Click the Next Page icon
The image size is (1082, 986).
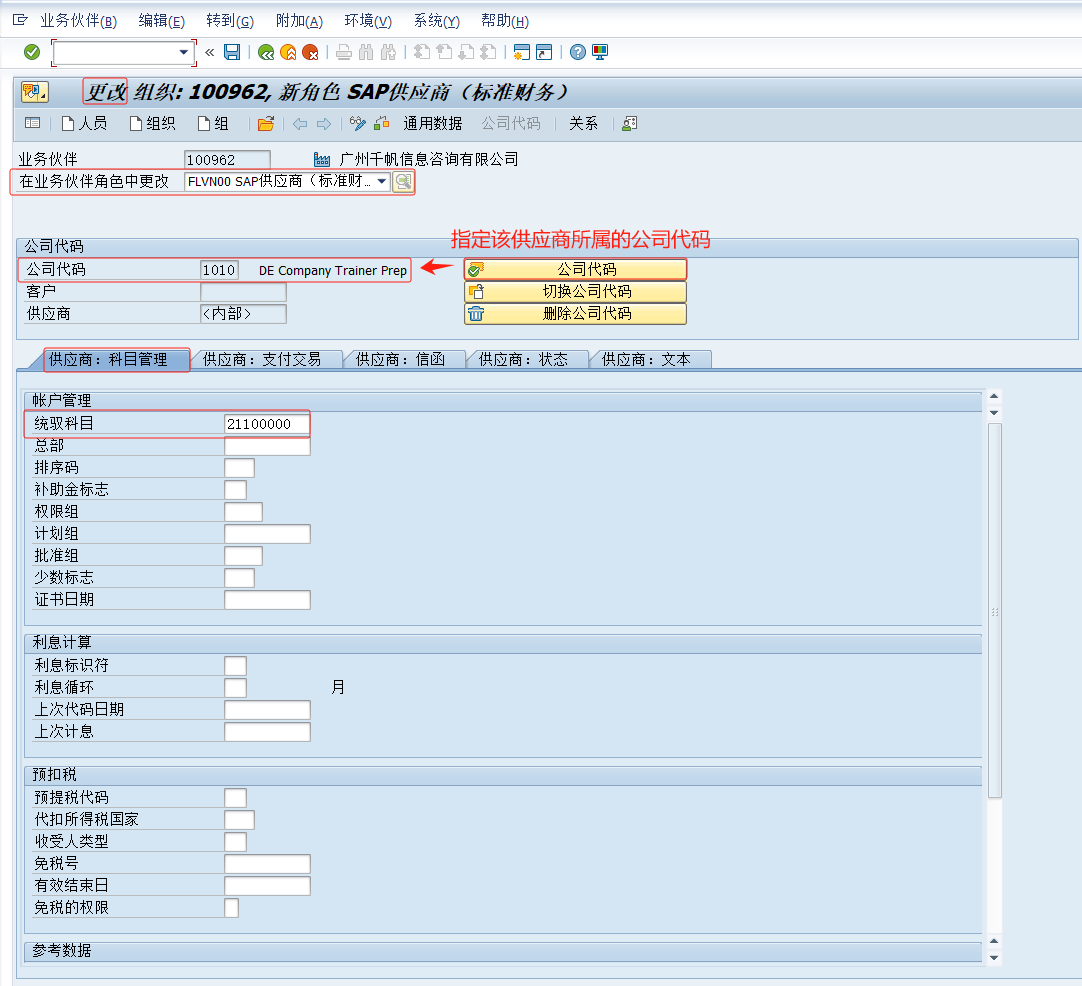[x=466, y=52]
